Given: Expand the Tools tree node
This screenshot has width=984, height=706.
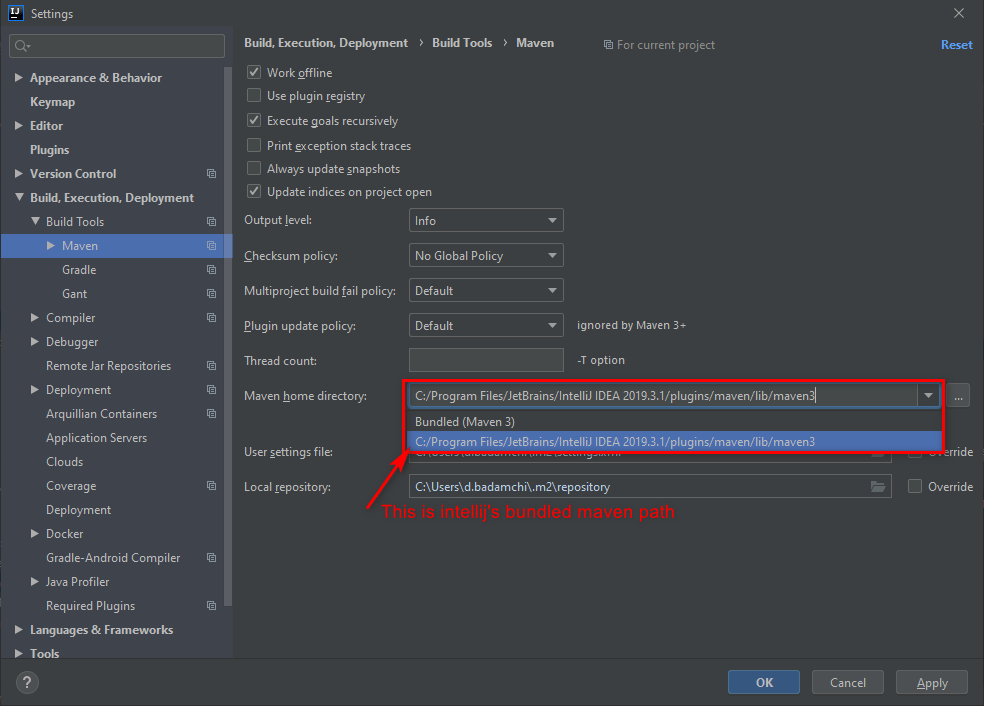Looking at the screenshot, I should click(19, 653).
